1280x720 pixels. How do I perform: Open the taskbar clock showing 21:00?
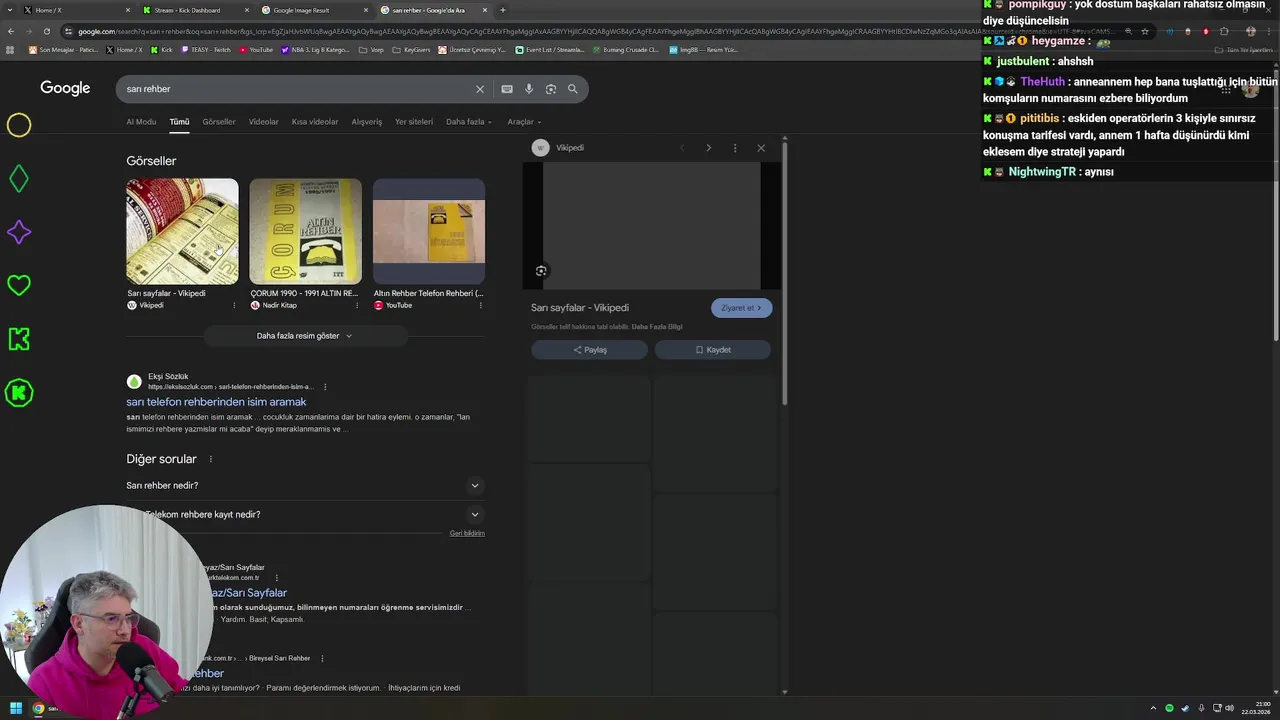pyautogui.click(x=1256, y=708)
